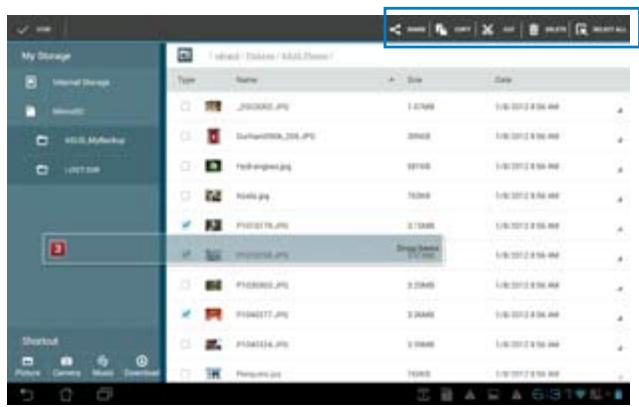Open the Music shortcut

pos(103,366)
